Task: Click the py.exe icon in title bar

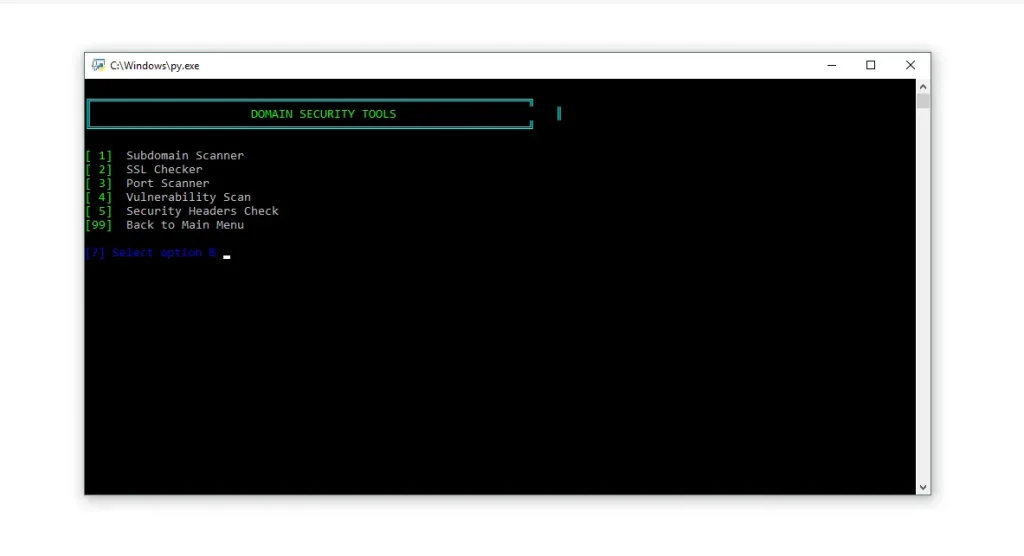Action: 99,65
